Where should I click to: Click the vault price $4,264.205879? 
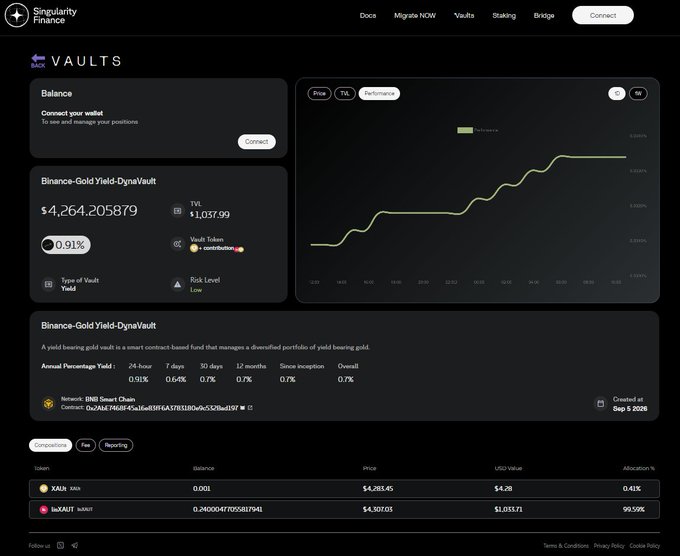coord(89,211)
